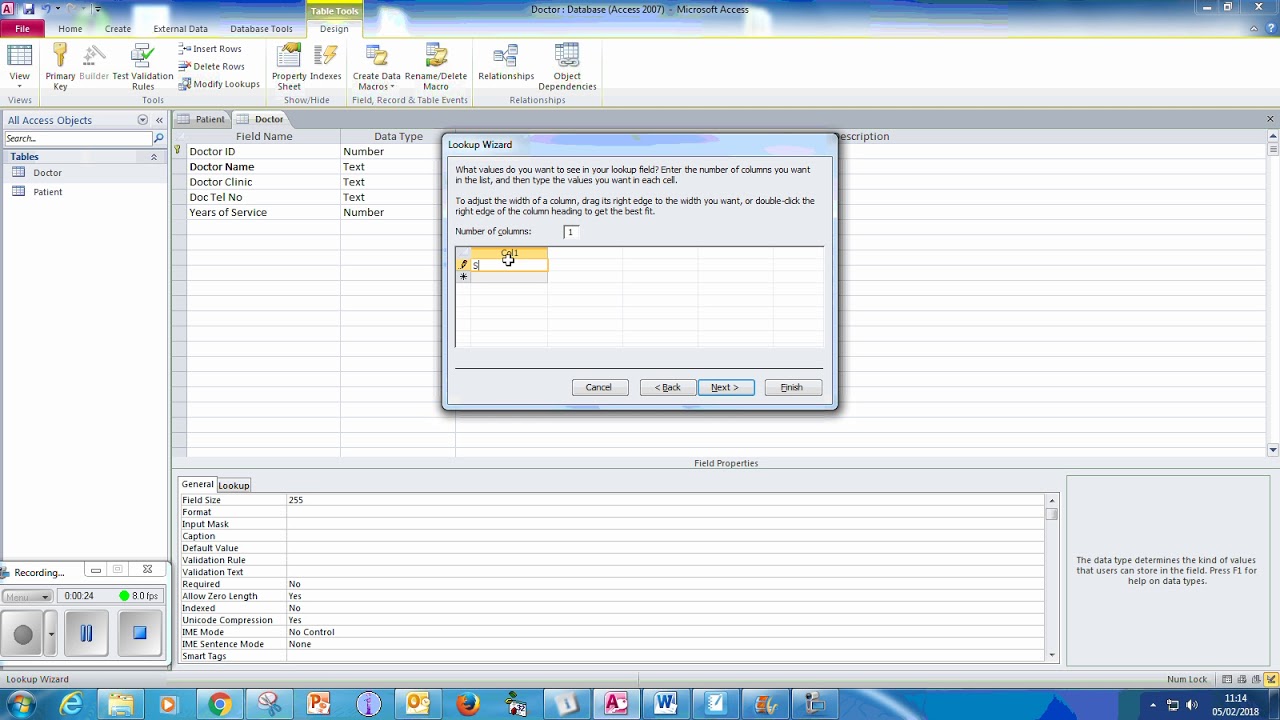Image resolution: width=1280 pixels, height=720 pixels.
Task: Open Patient table in navigation pane
Action: click(47, 192)
